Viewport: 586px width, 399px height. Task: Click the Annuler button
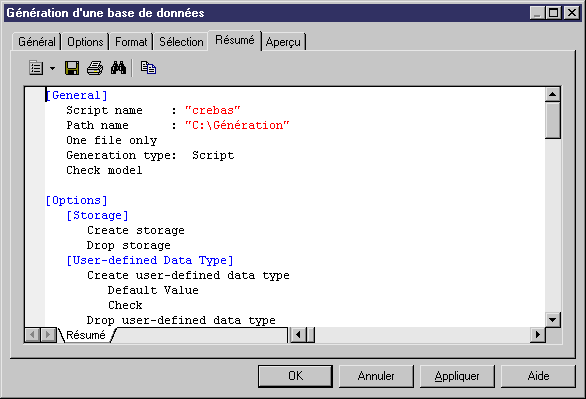point(376,376)
